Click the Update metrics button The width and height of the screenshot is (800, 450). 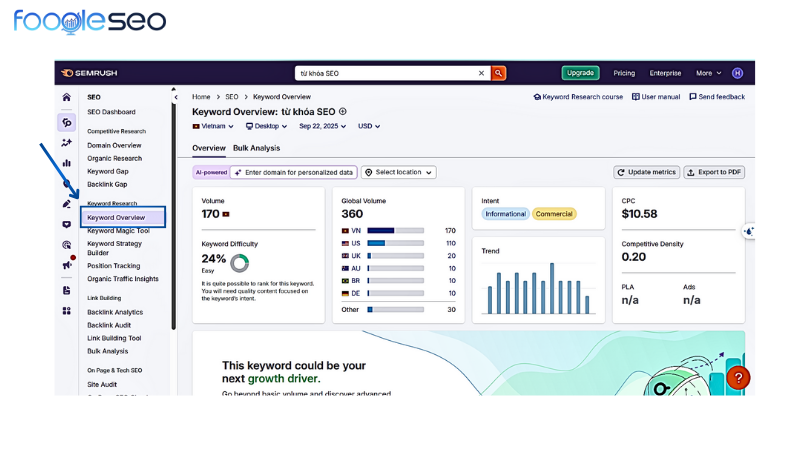coord(647,172)
